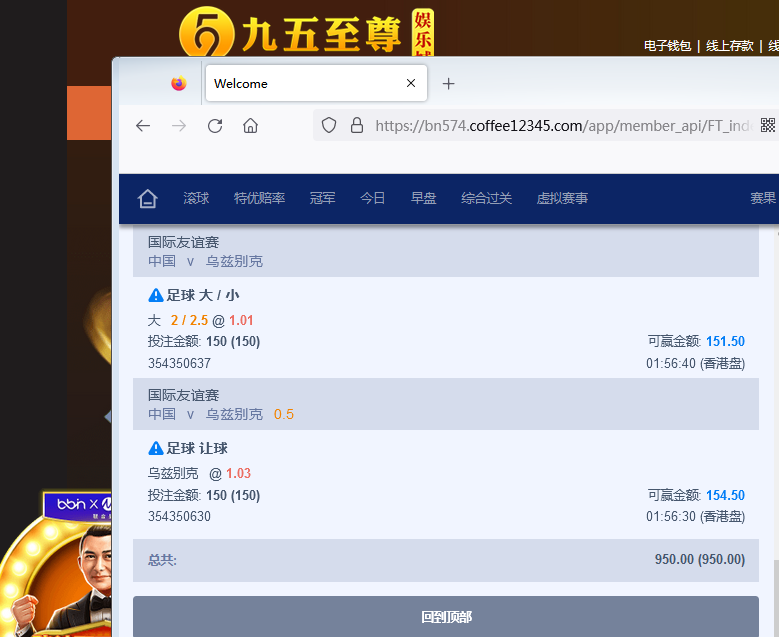Click the shield tracking protection icon
Viewport: 779px width, 637px height.
click(329, 125)
